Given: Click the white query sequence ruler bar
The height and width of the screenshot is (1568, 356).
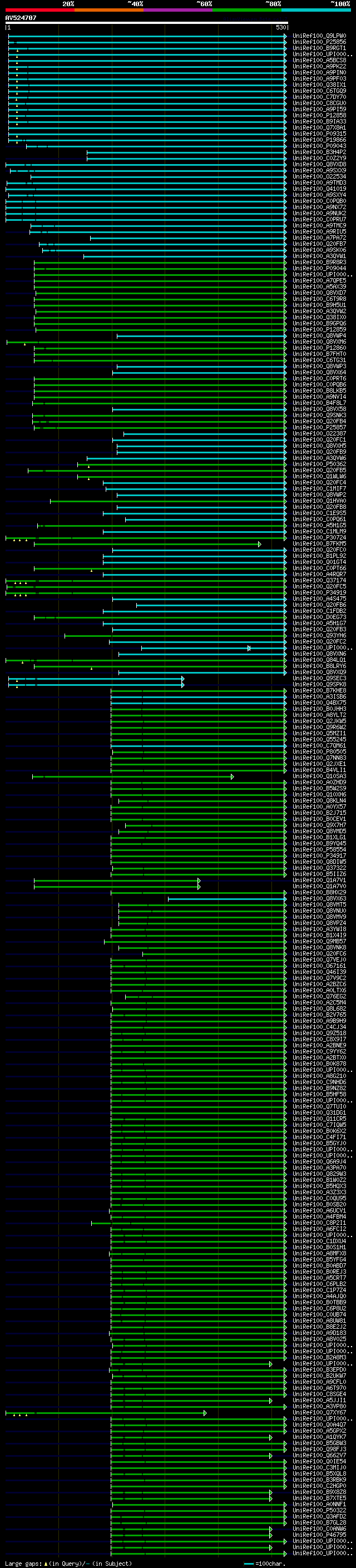Looking at the screenshot, I should pyautogui.click(x=147, y=22).
